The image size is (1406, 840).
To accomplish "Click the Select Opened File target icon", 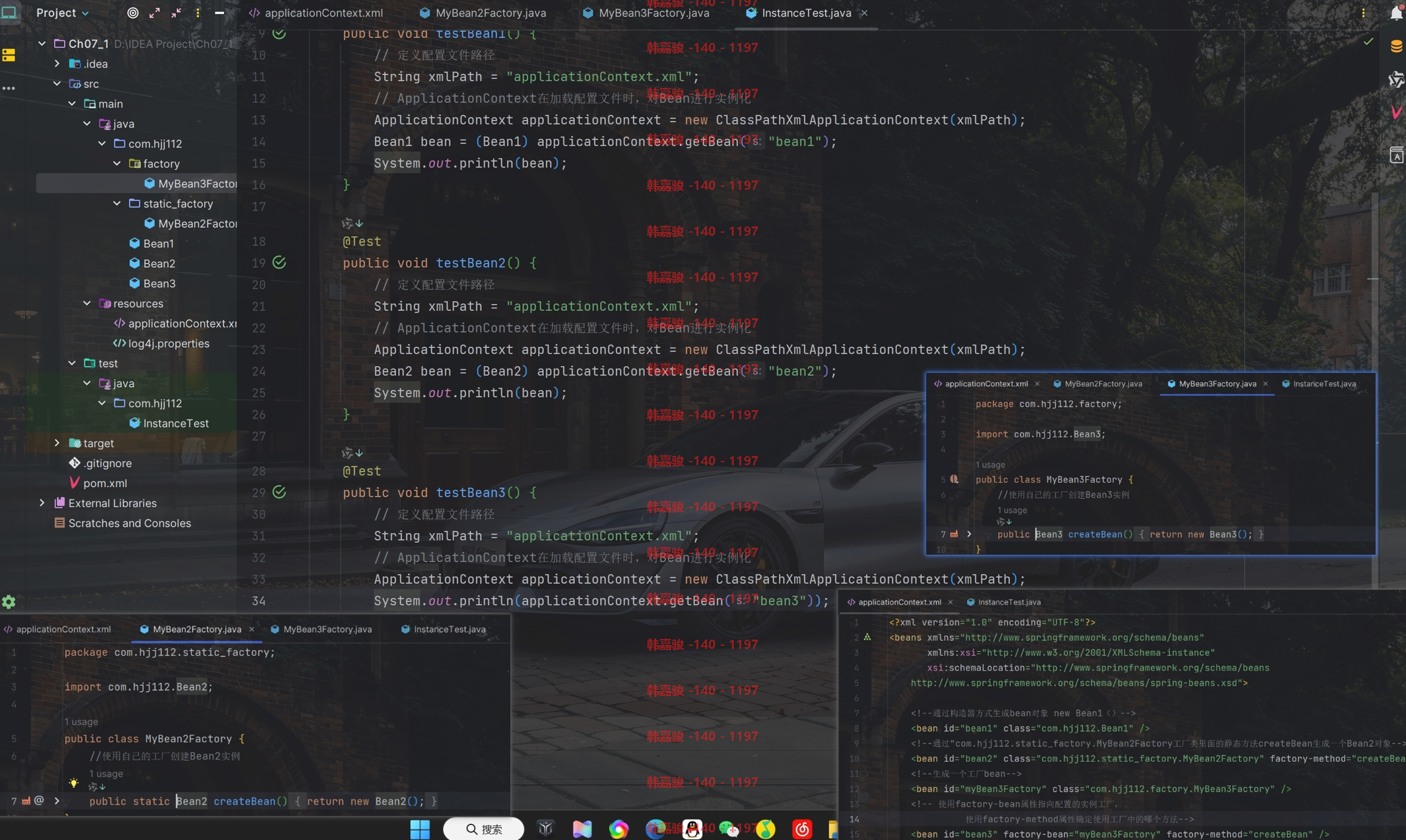I will 133,12.
